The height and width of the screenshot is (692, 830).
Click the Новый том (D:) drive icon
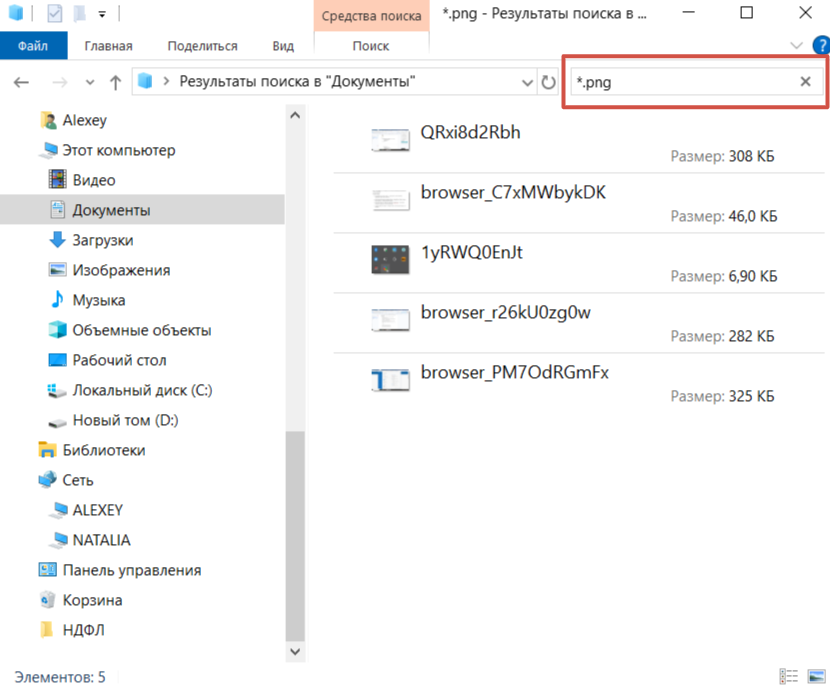[57, 422]
